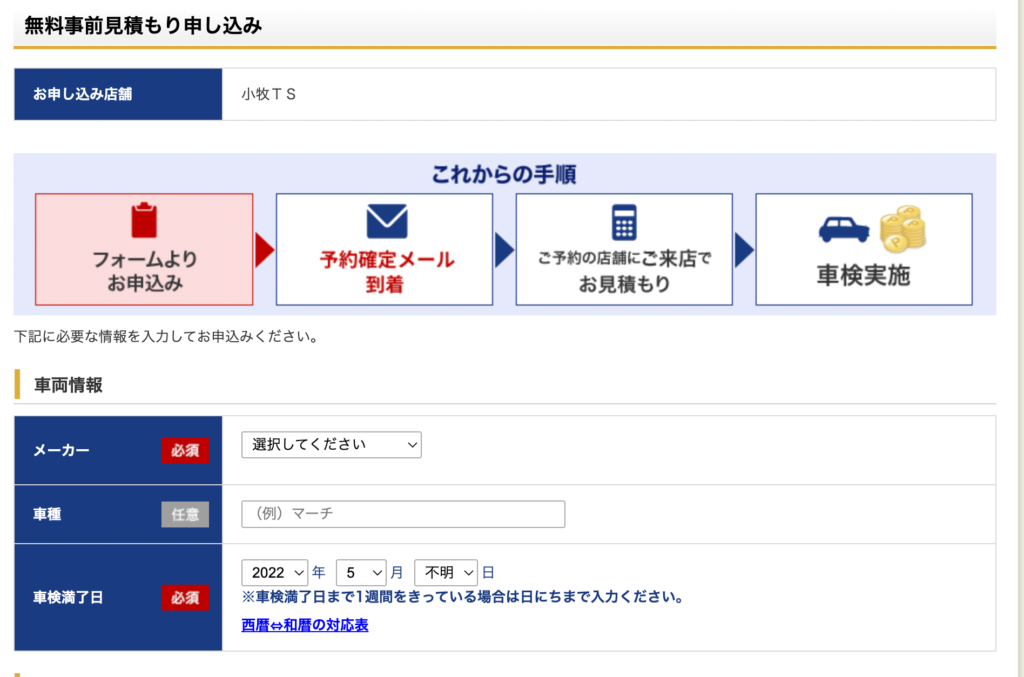Click the 任意 badge beside 車種

pos(185,514)
